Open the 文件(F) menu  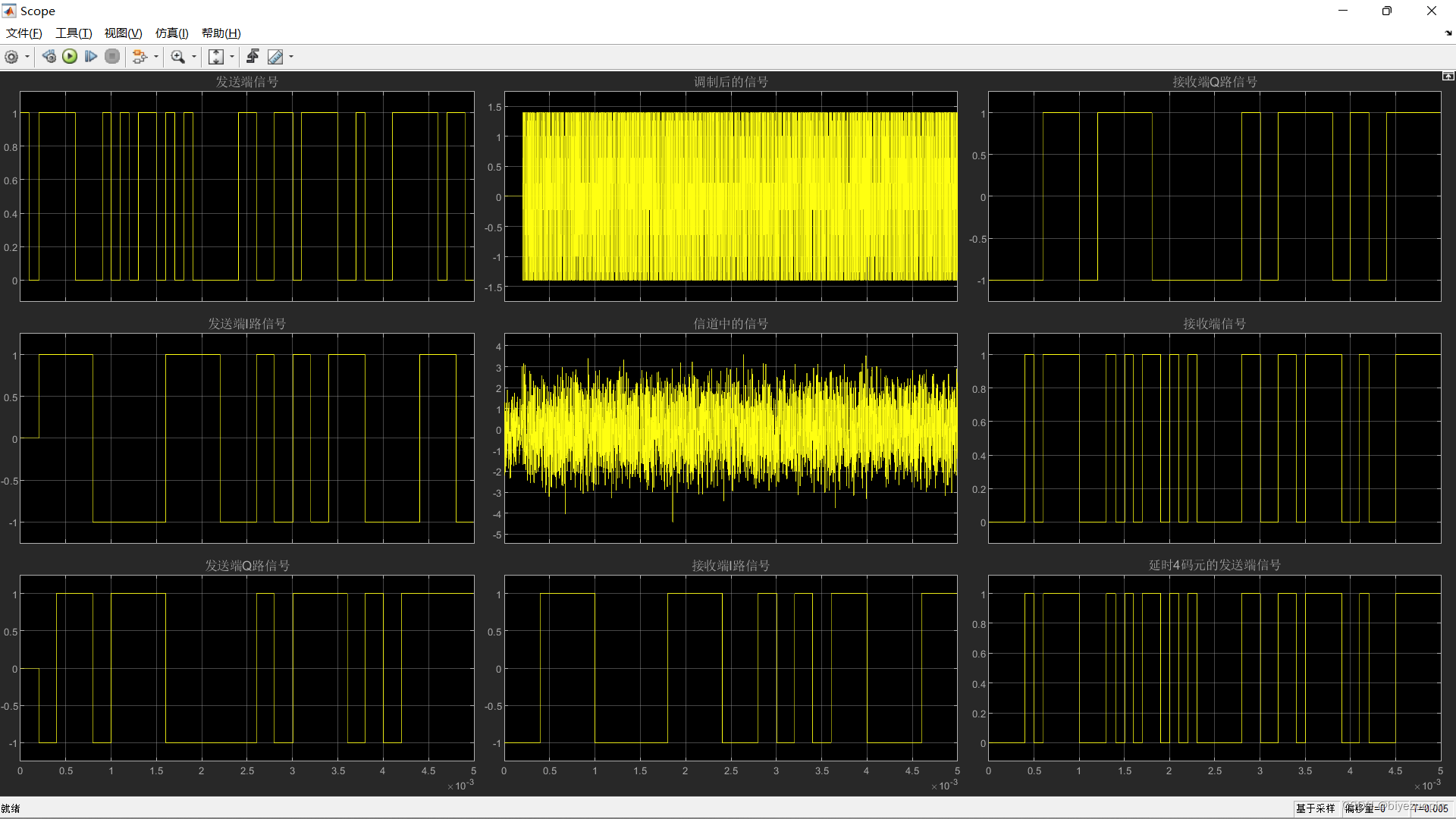click(23, 33)
